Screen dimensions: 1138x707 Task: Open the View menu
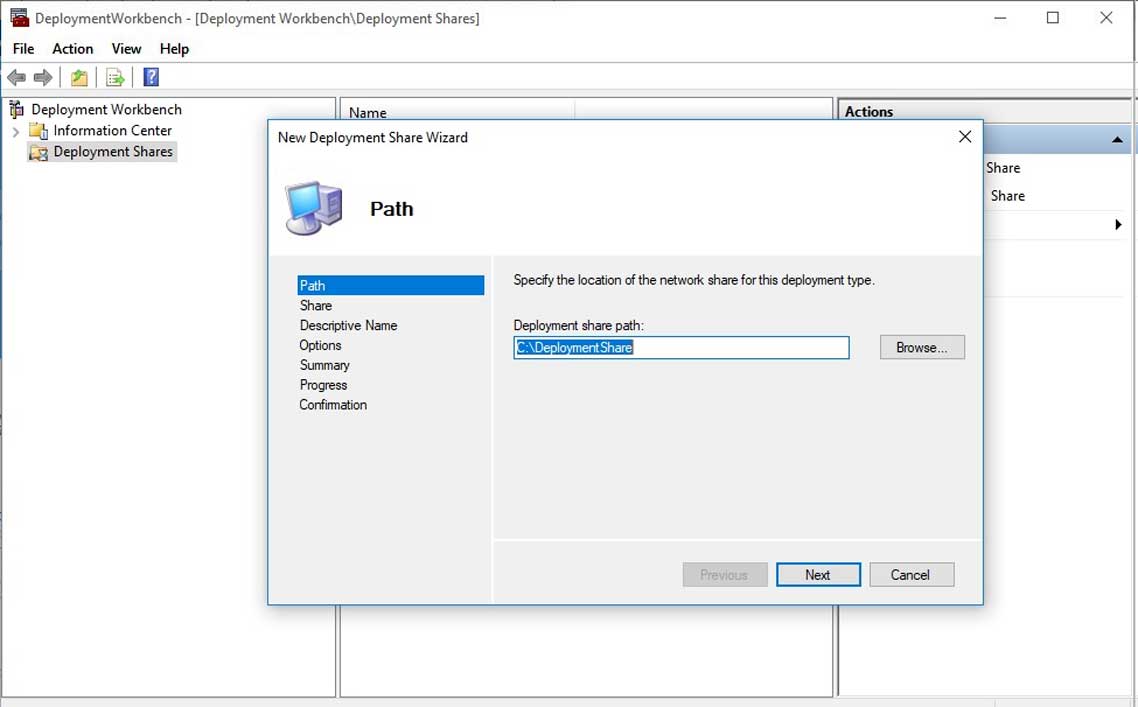[126, 49]
